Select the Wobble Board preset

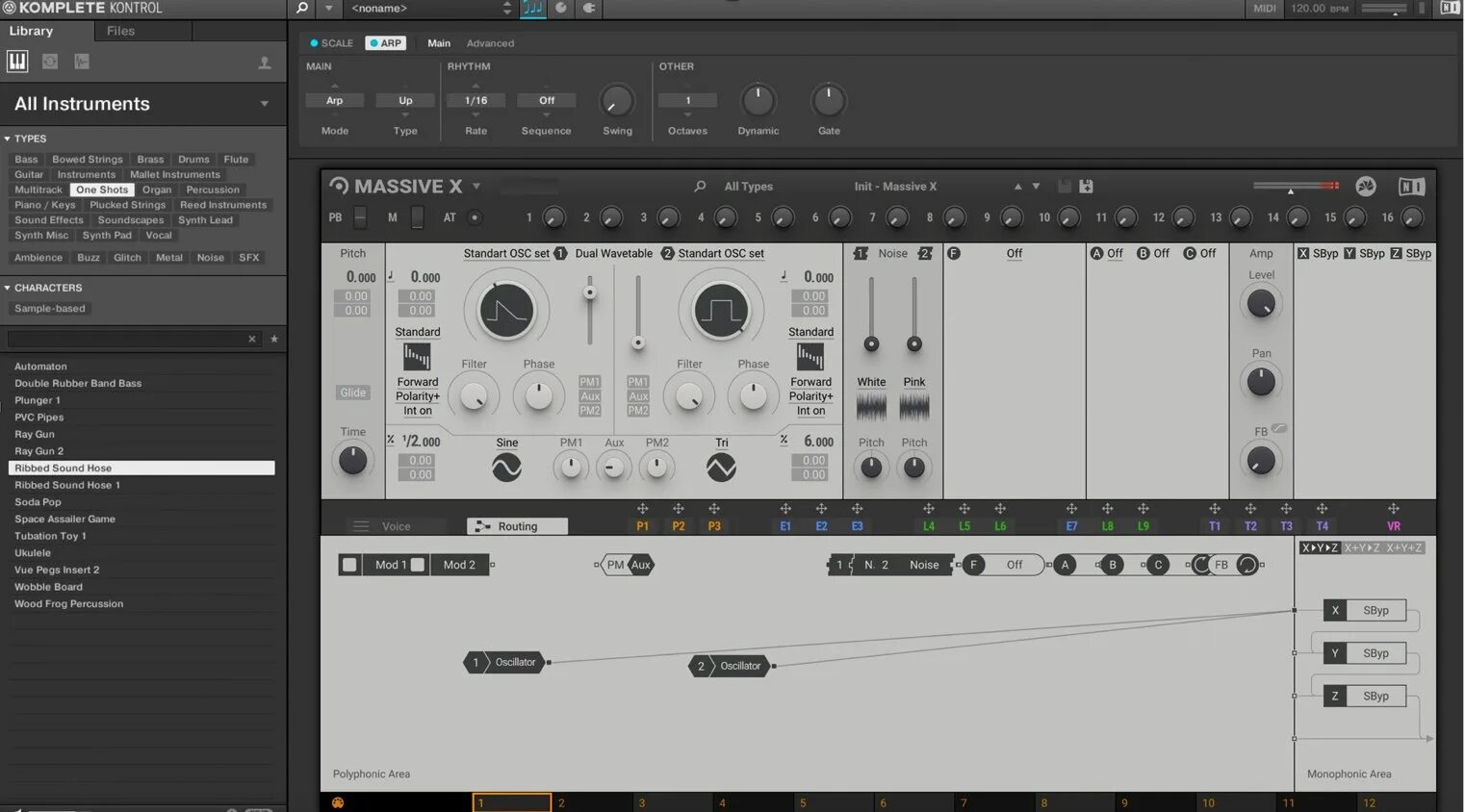click(141, 587)
